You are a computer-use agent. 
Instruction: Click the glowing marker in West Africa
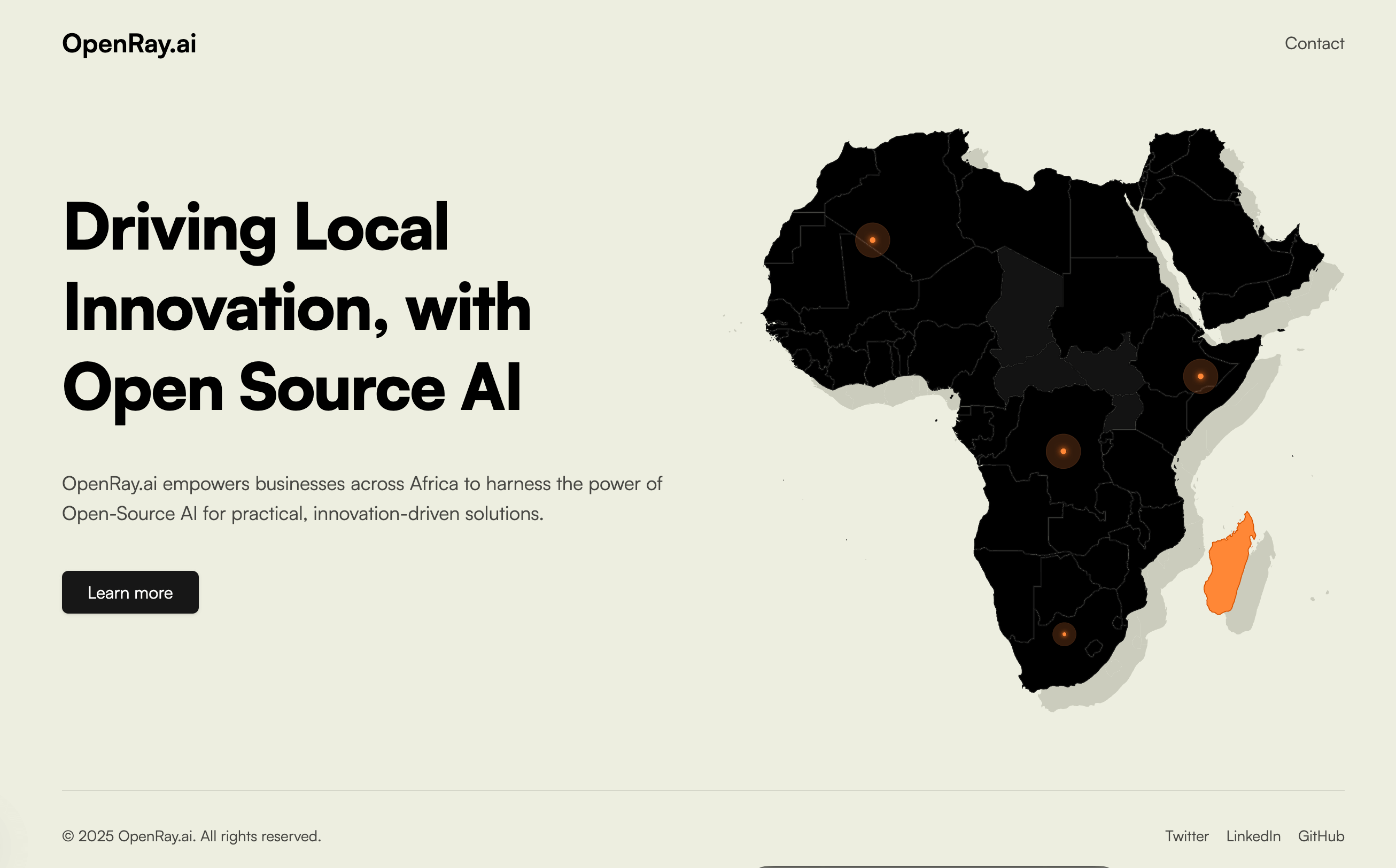(x=872, y=240)
